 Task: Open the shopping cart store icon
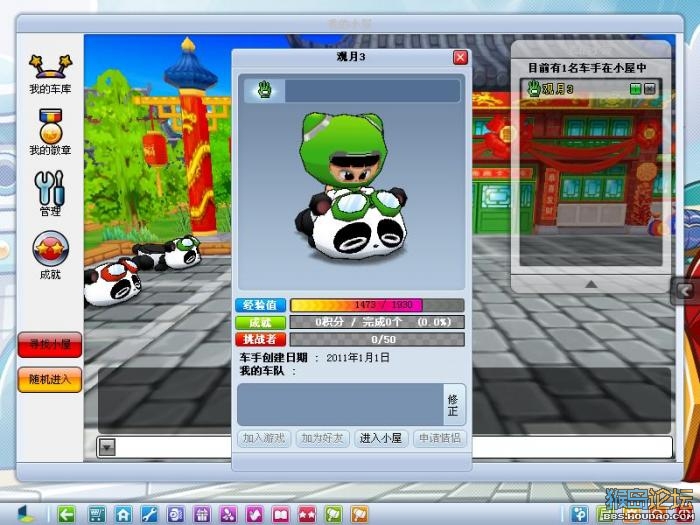coord(96,514)
